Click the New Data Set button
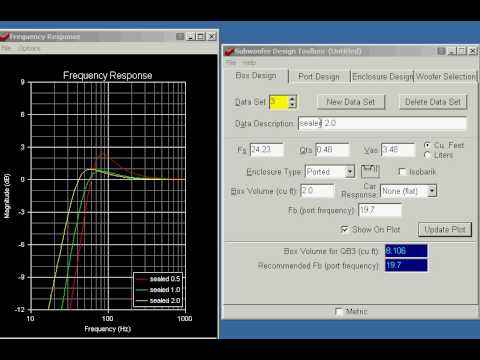Image resolution: width=480 pixels, height=360 pixels. pos(351,102)
